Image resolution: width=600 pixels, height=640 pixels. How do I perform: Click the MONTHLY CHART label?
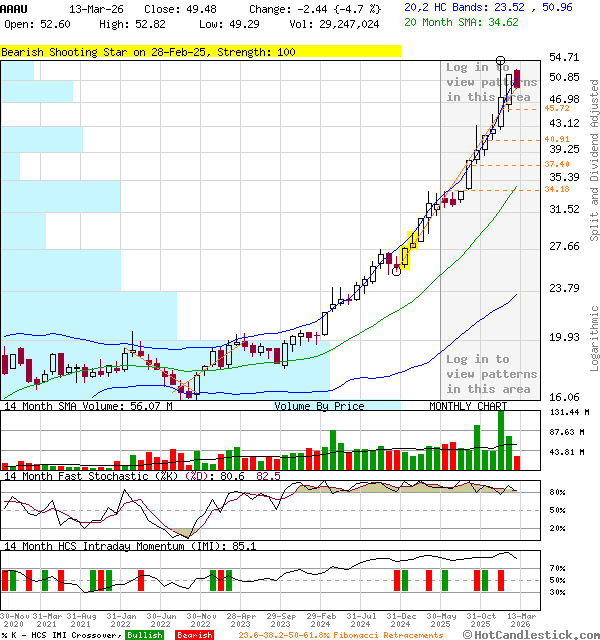pyautogui.click(x=468, y=406)
